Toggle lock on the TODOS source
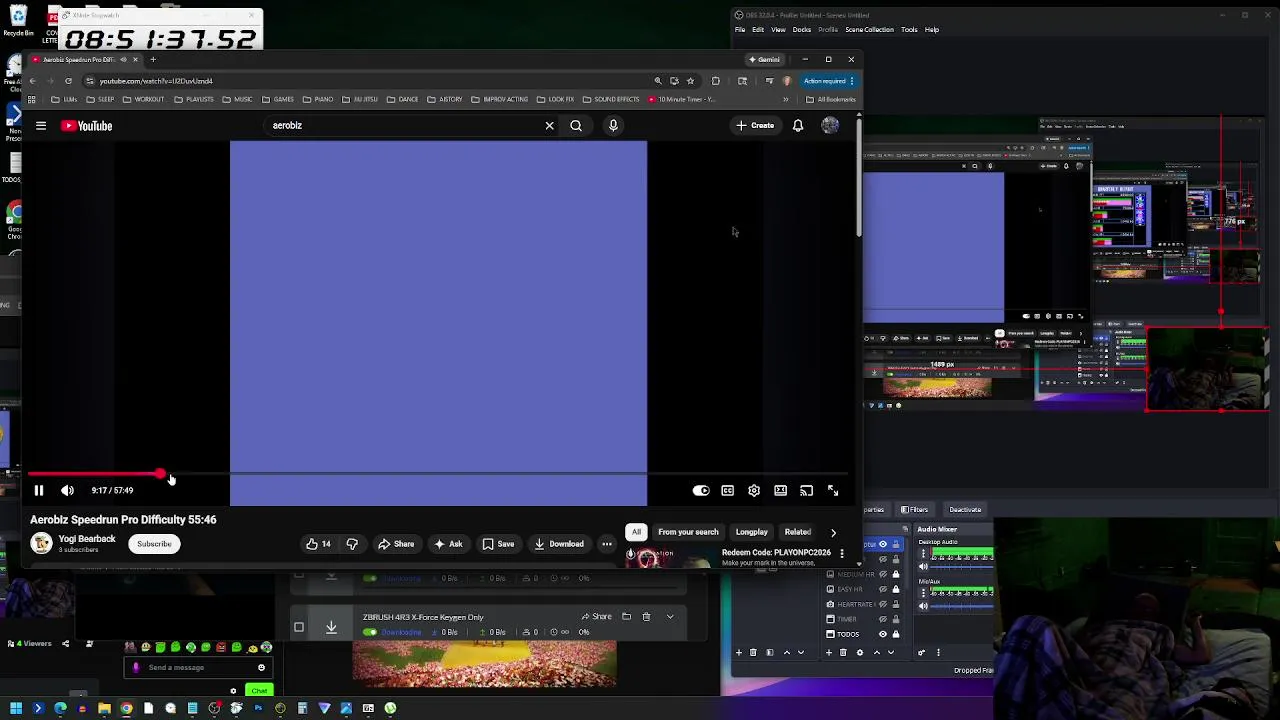Screen dimensions: 1280x720 pyautogui.click(x=896, y=634)
